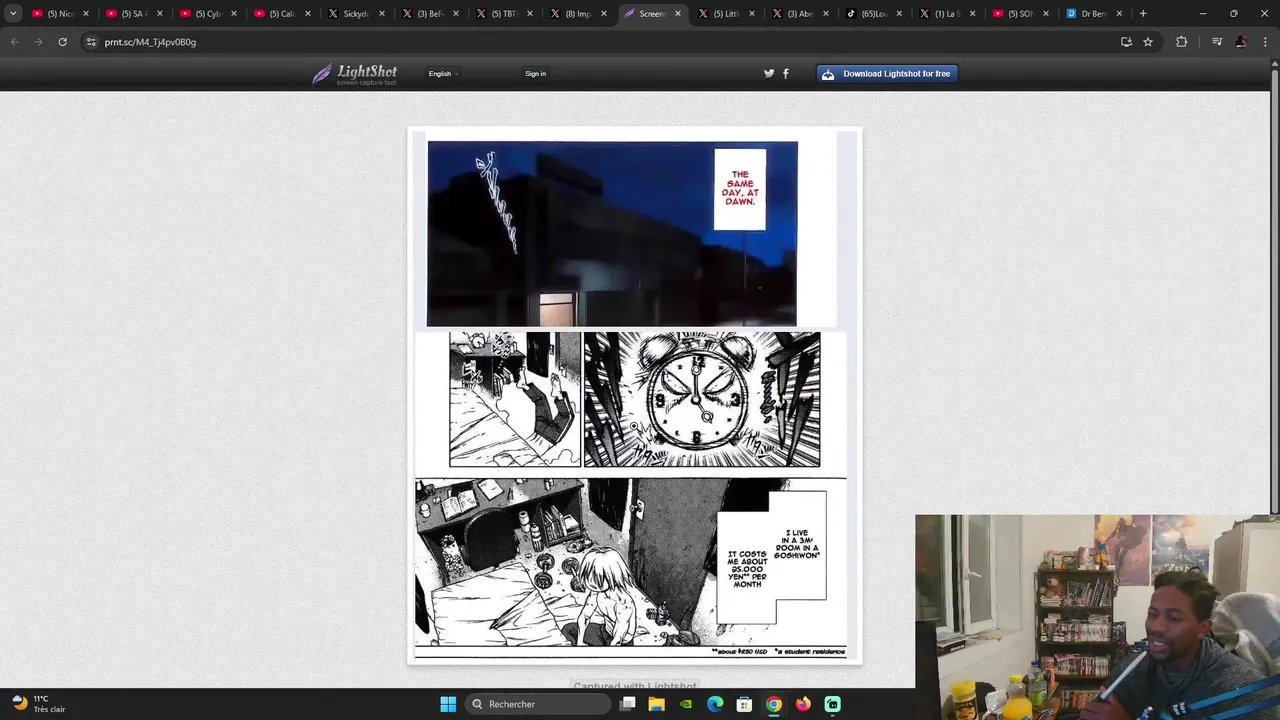The height and width of the screenshot is (720, 1280).
Task: Click the Sign in link
Action: coord(536,74)
